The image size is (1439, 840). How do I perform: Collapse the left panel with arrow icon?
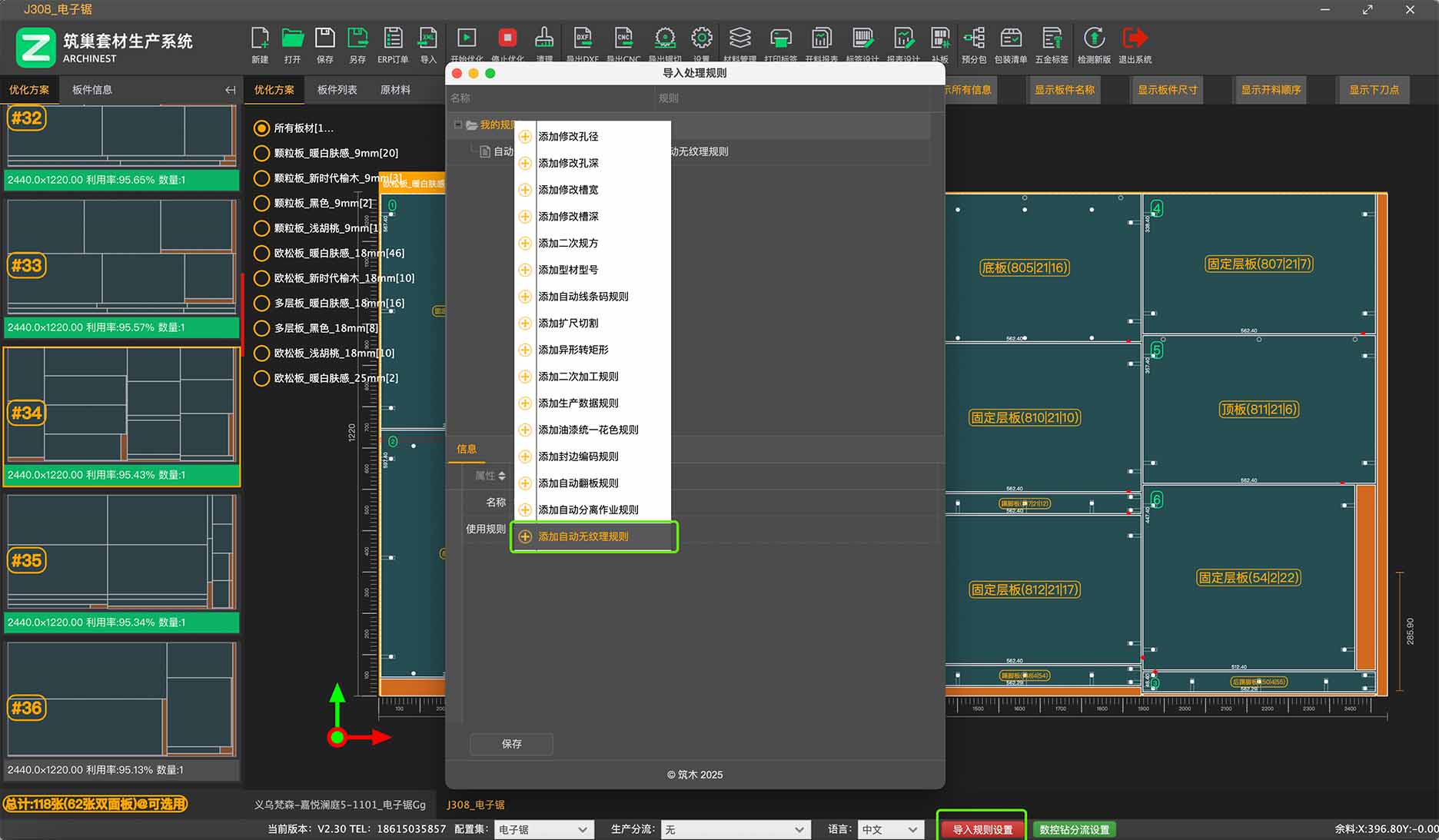click(230, 90)
